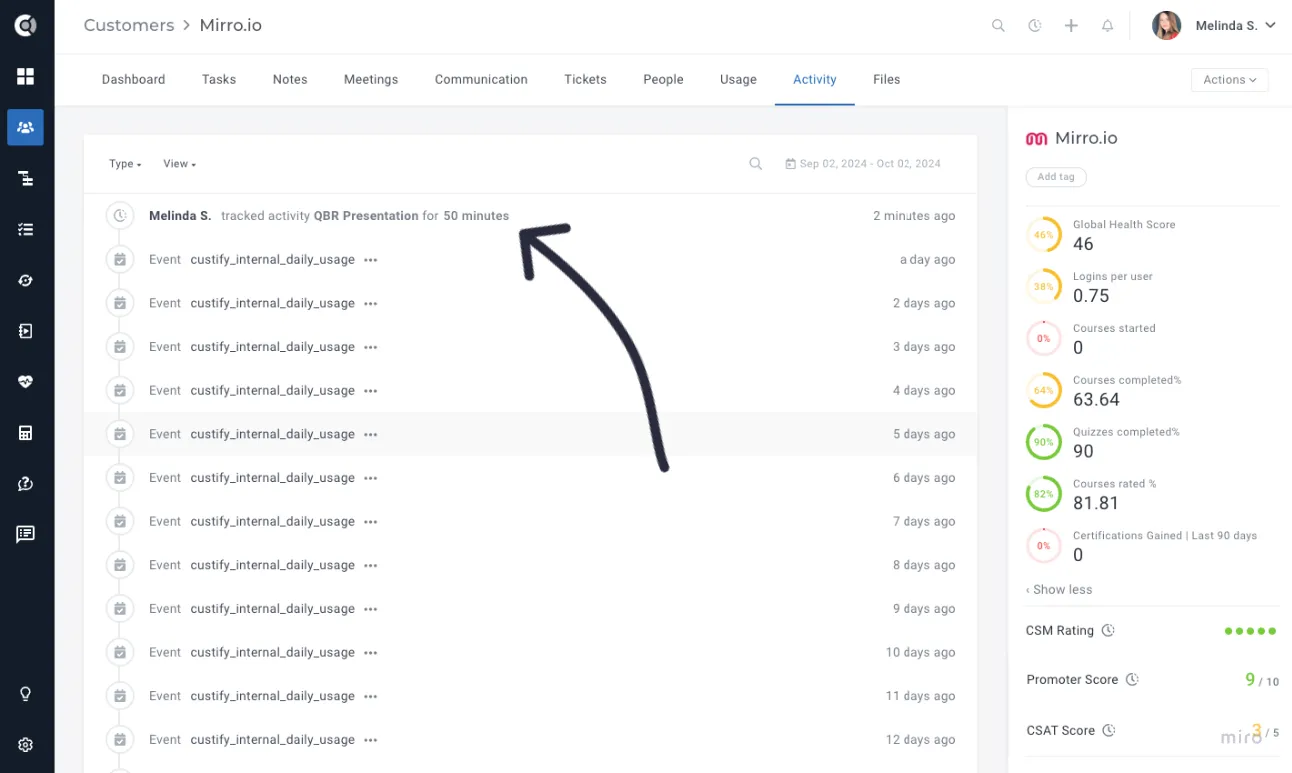Expand the View dropdown

tap(179, 164)
